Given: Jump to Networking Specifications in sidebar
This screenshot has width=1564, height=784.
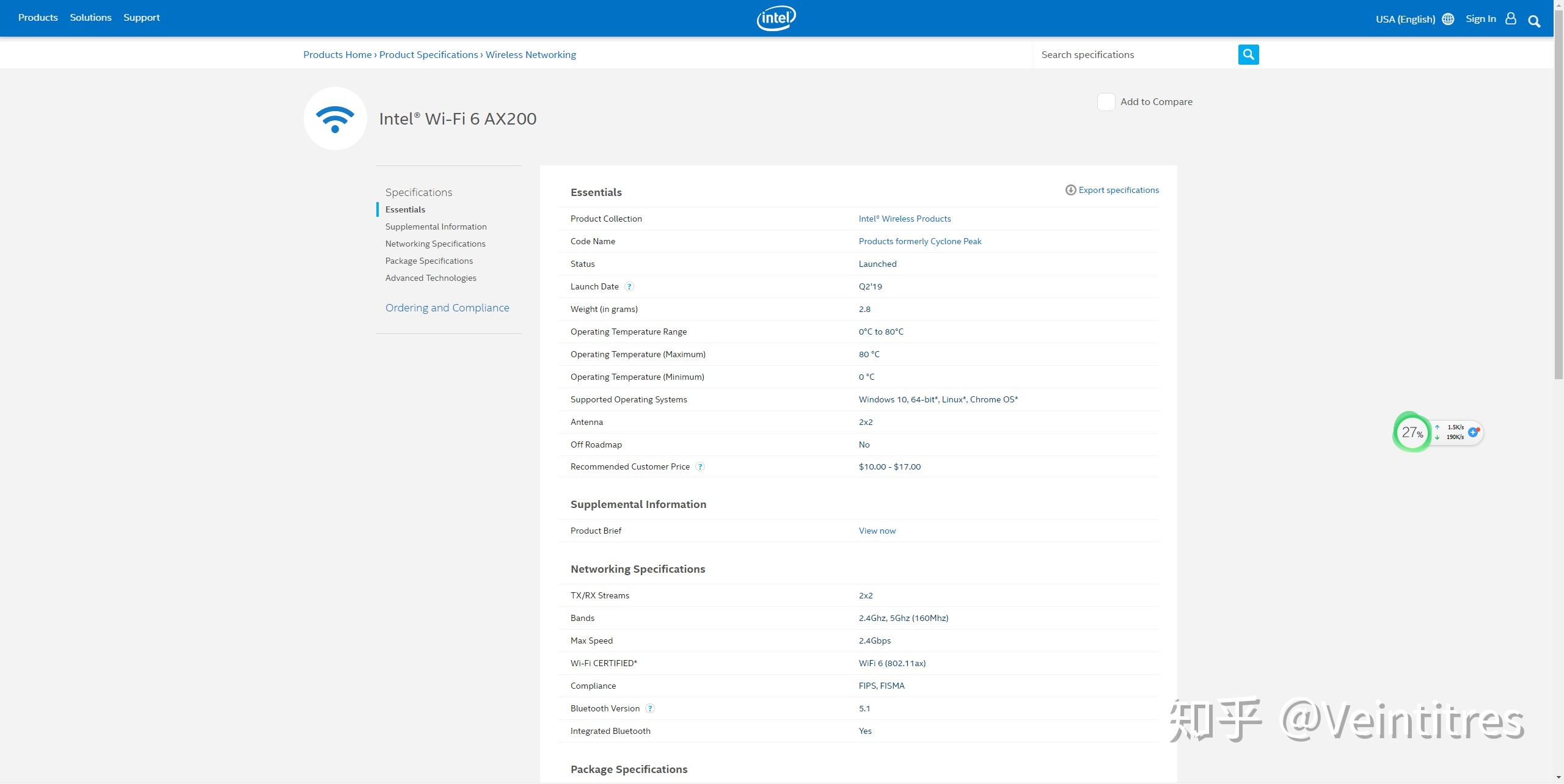Looking at the screenshot, I should 435,244.
